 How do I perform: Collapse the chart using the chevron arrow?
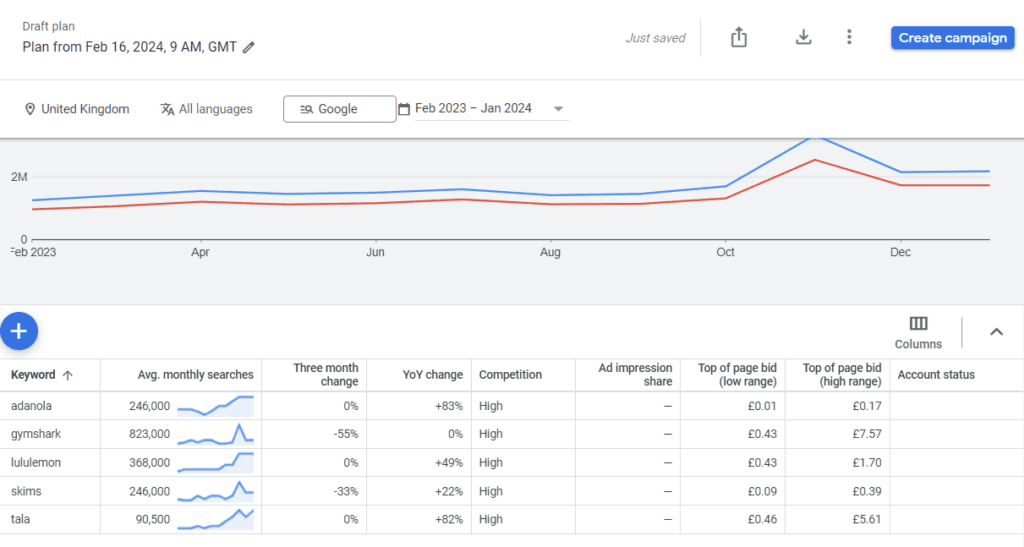tap(996, 332)
